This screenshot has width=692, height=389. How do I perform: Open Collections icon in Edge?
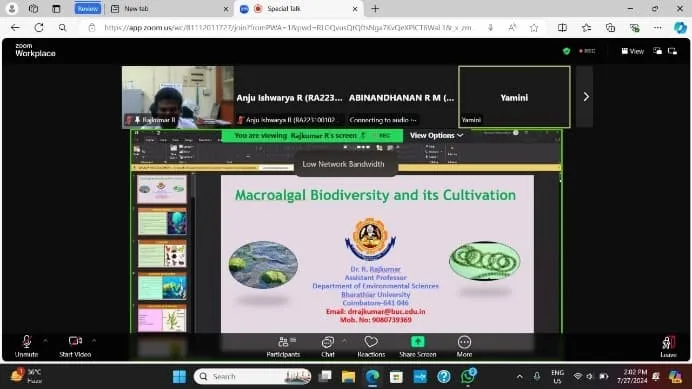click(x=610, y=28)
